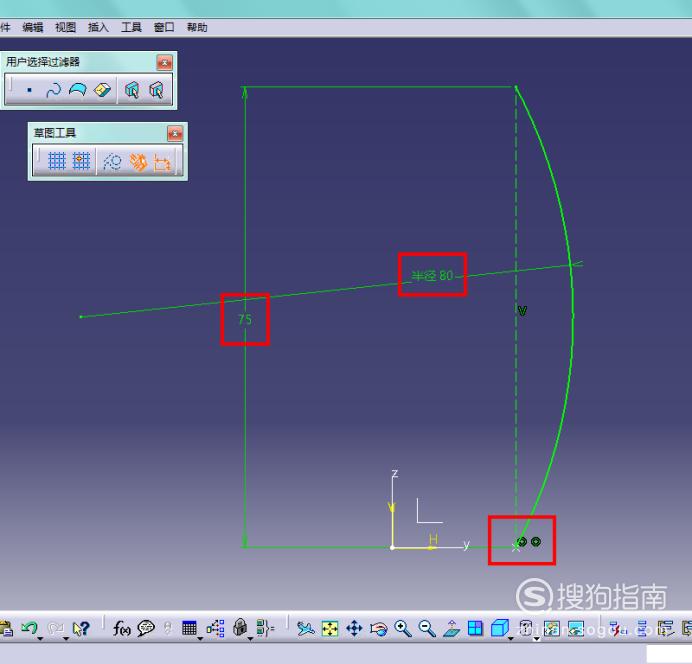Open the Formula f(x) editor

(121, 628)
